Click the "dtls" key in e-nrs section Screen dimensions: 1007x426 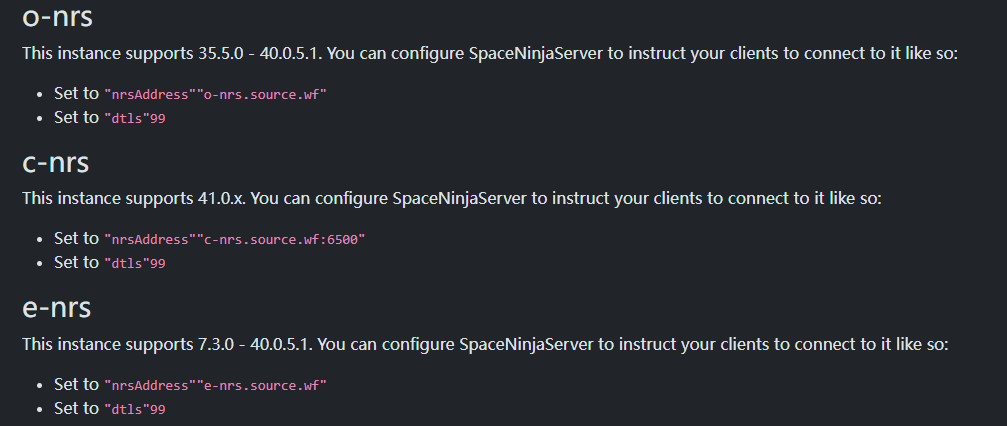click(126, 409)
